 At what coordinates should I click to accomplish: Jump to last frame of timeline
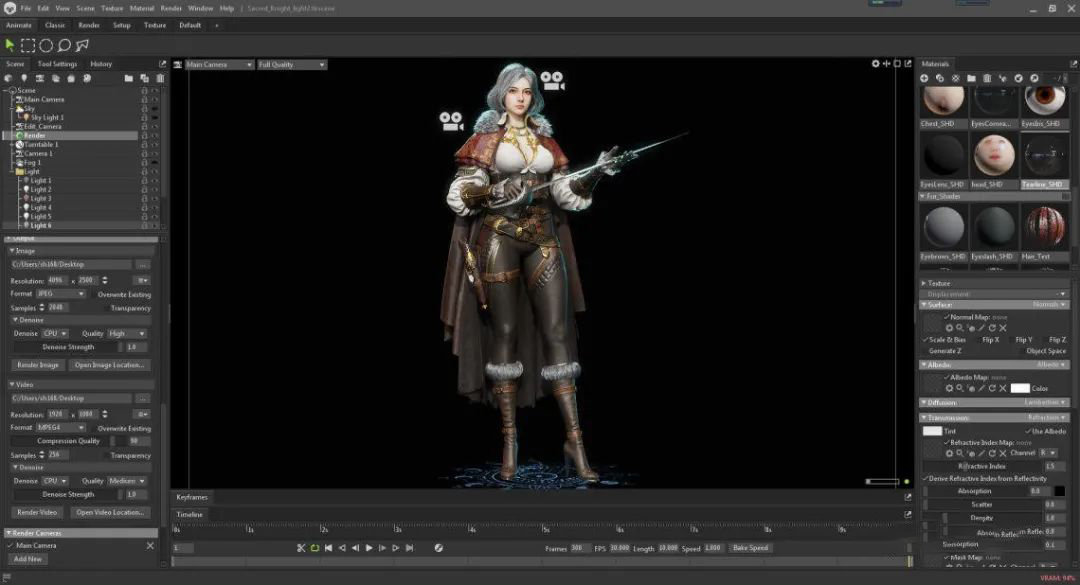410,548
